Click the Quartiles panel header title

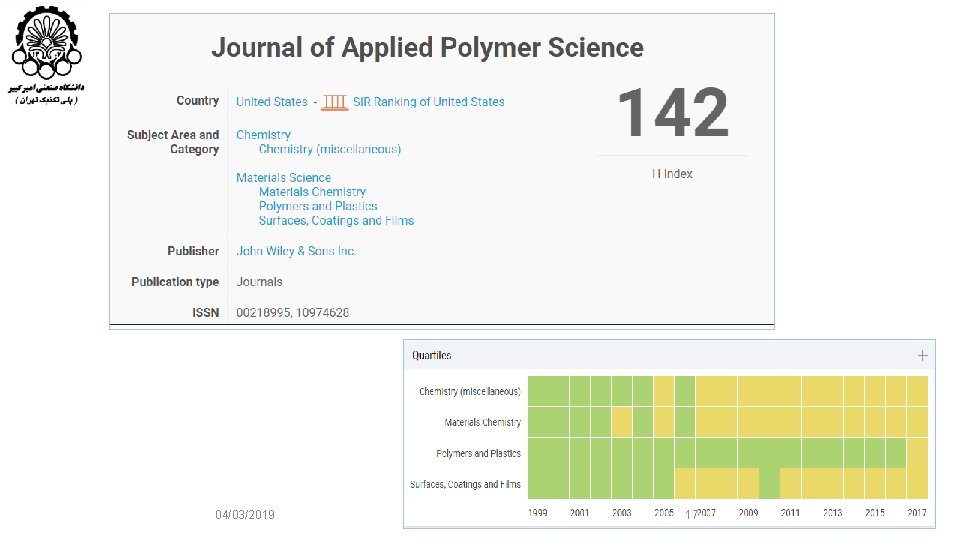[432, 355]
